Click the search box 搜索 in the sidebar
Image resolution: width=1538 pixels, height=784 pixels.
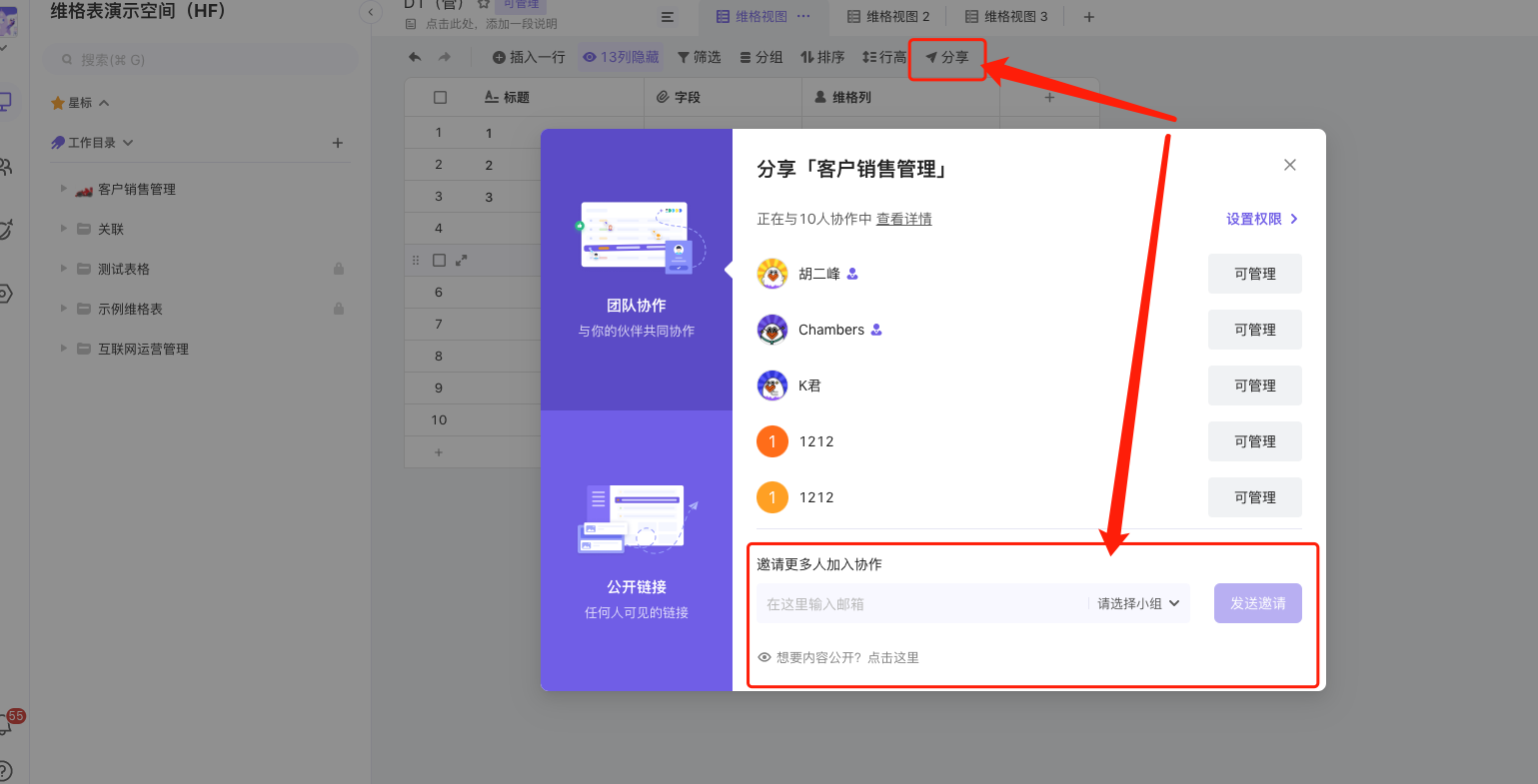[x=200, y=60]
